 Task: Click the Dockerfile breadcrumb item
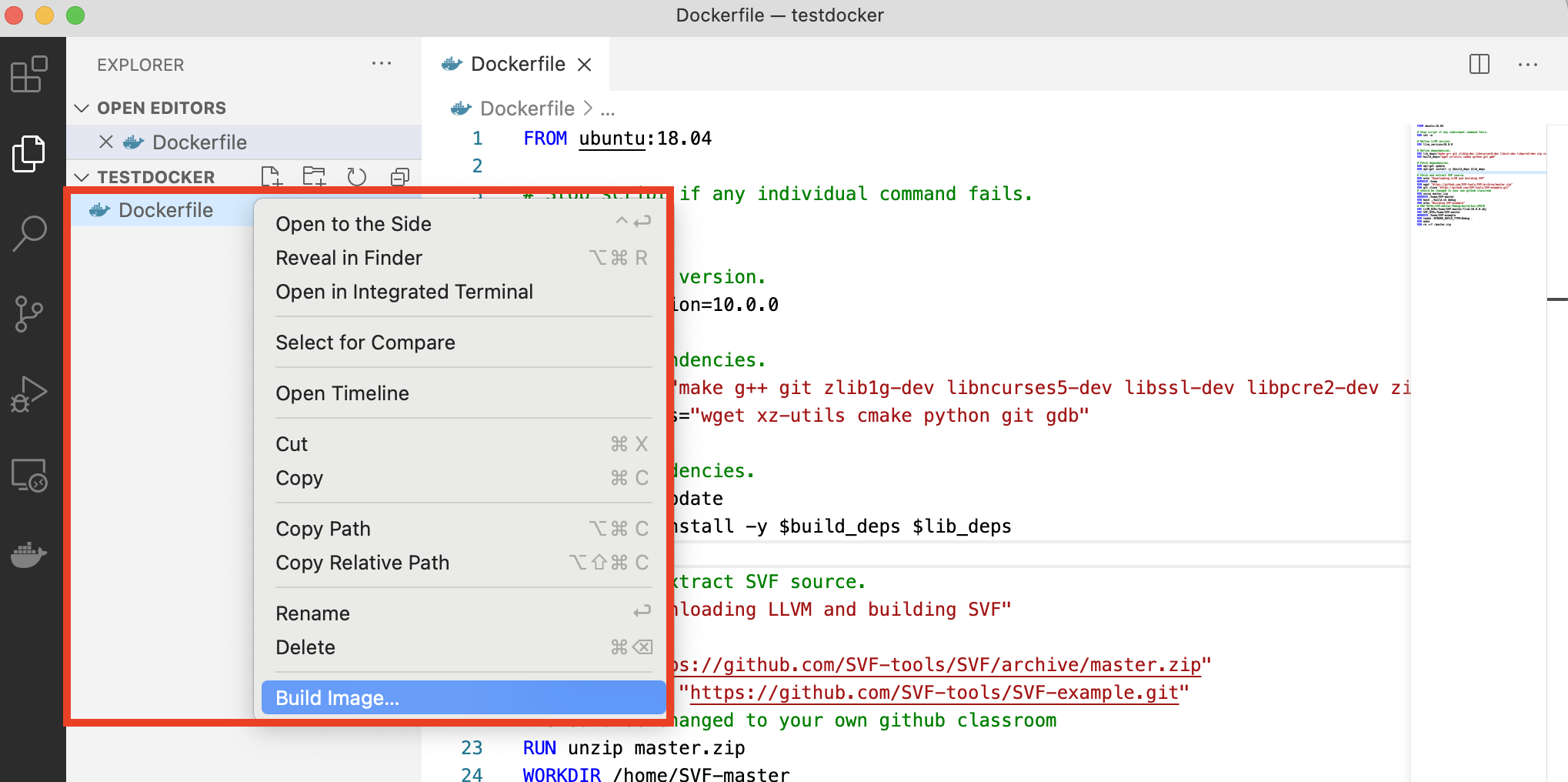527,109
